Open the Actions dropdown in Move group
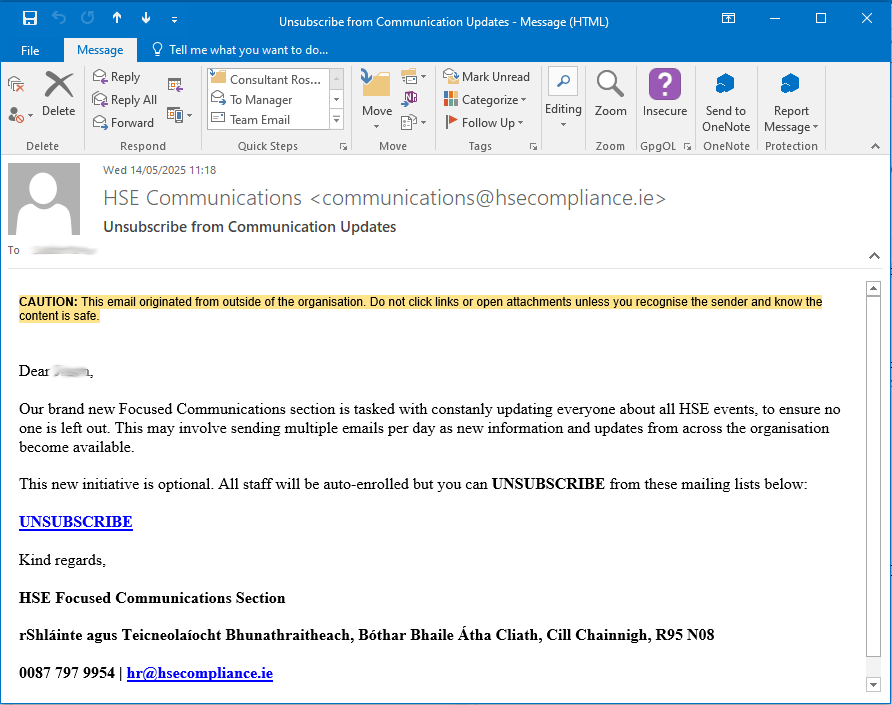This screenshot has width=892, height=705. 414,122
